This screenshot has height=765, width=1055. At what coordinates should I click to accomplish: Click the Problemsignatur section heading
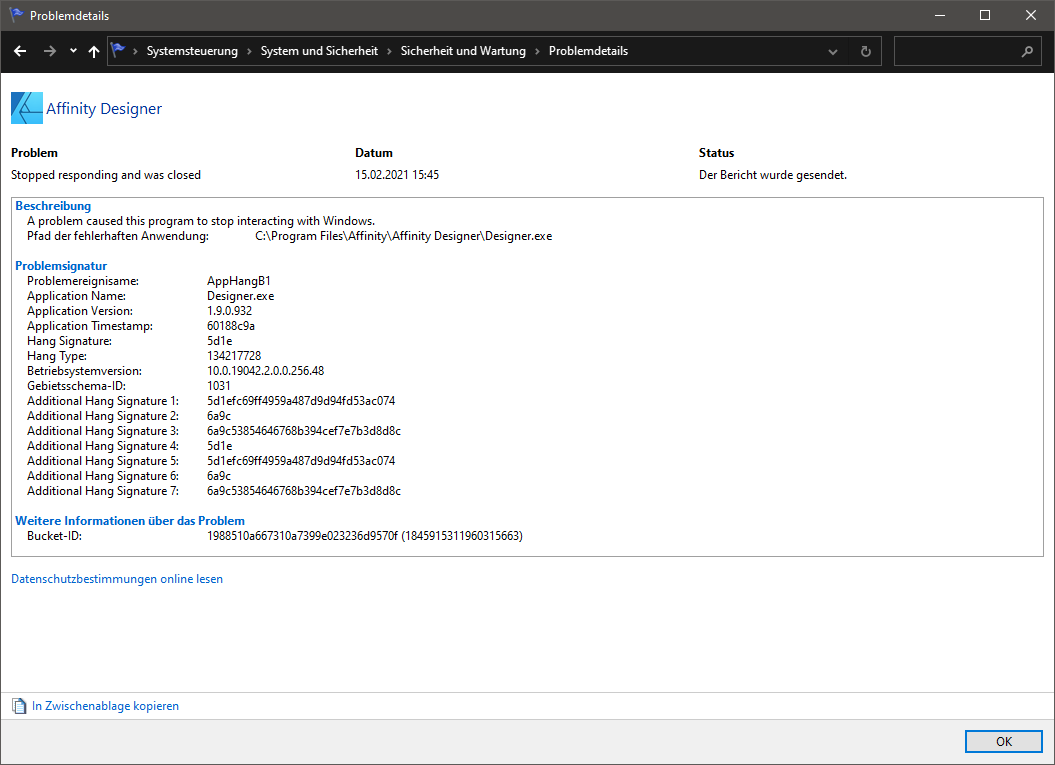61,266
